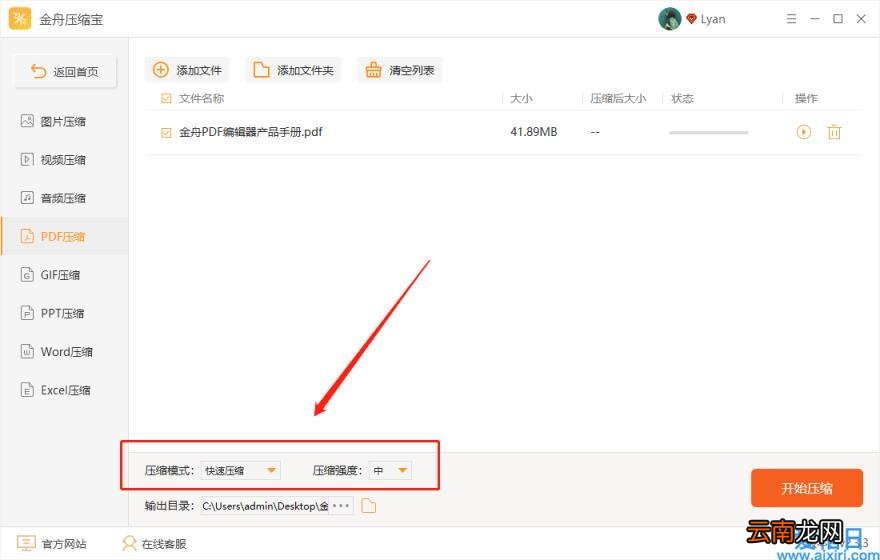Click 添加文件 button
The image size is (880, 560).
coord(187,70)
